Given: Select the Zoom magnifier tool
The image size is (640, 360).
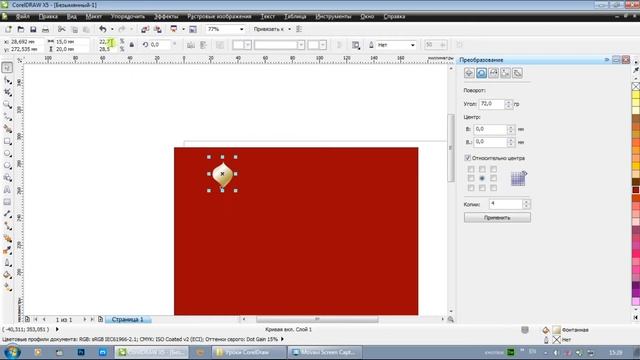Looking at the screenshot, I should [7, 105].
